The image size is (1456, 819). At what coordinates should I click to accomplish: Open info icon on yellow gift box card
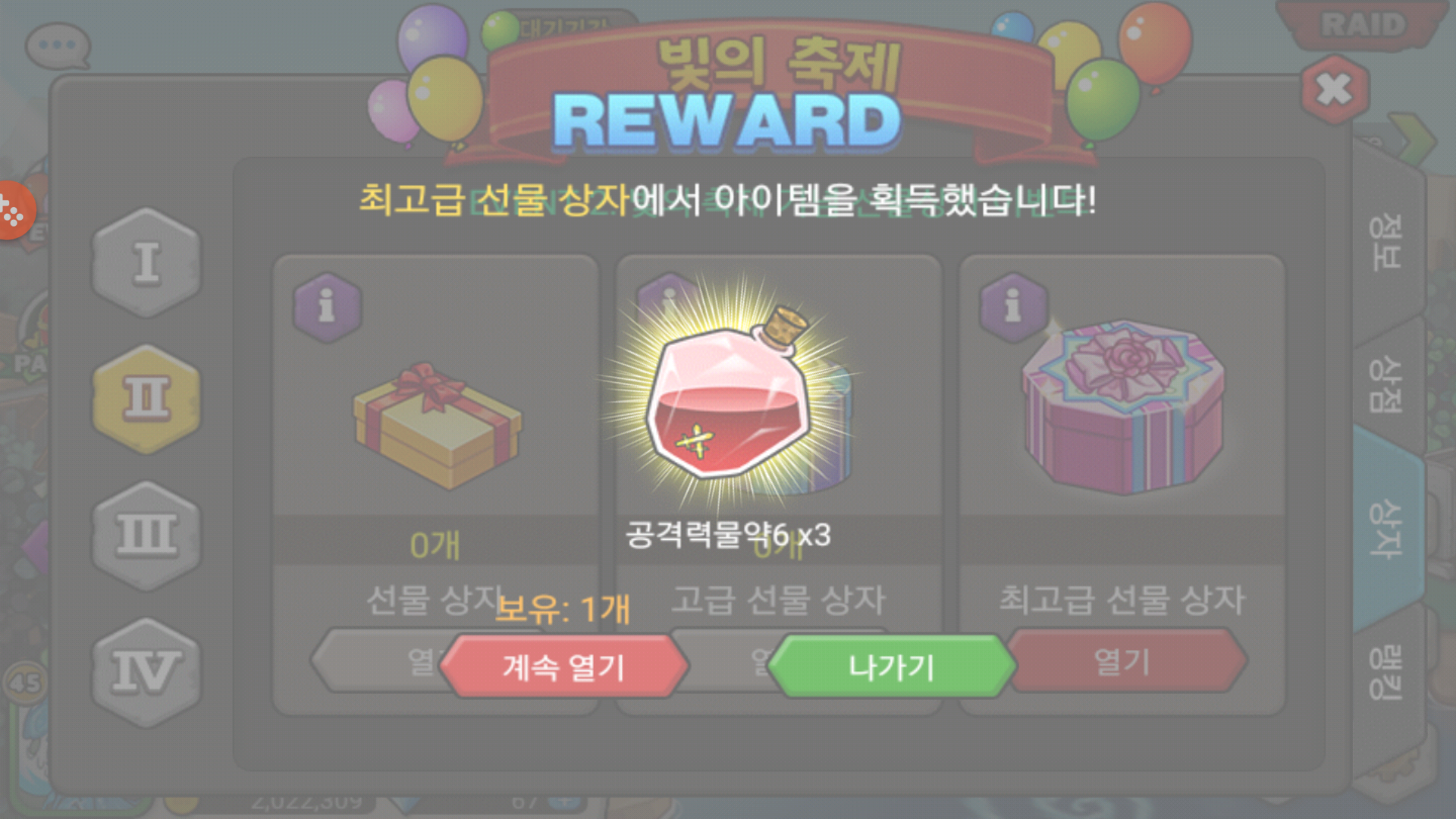[x=327, y=306]
